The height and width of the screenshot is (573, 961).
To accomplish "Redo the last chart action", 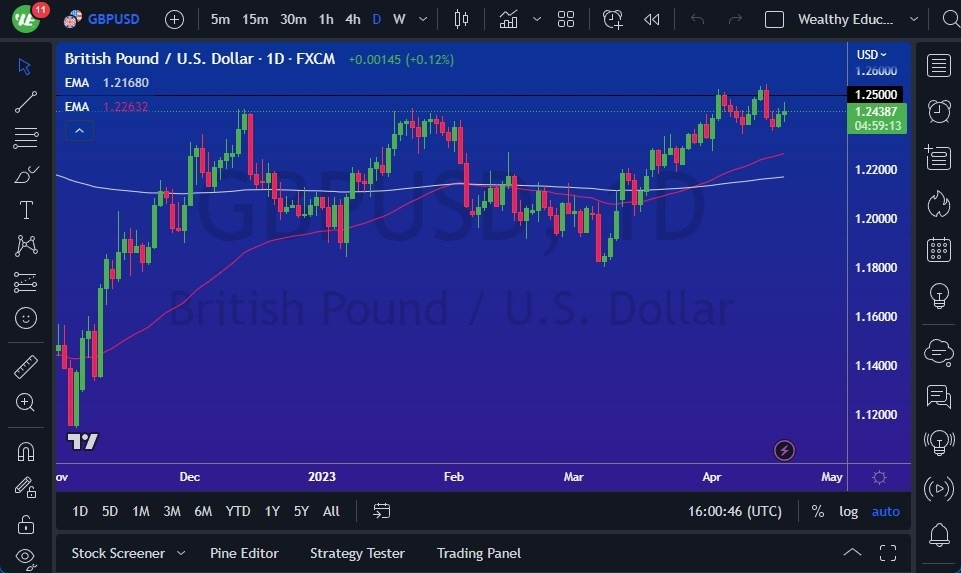I will (735, 20).
